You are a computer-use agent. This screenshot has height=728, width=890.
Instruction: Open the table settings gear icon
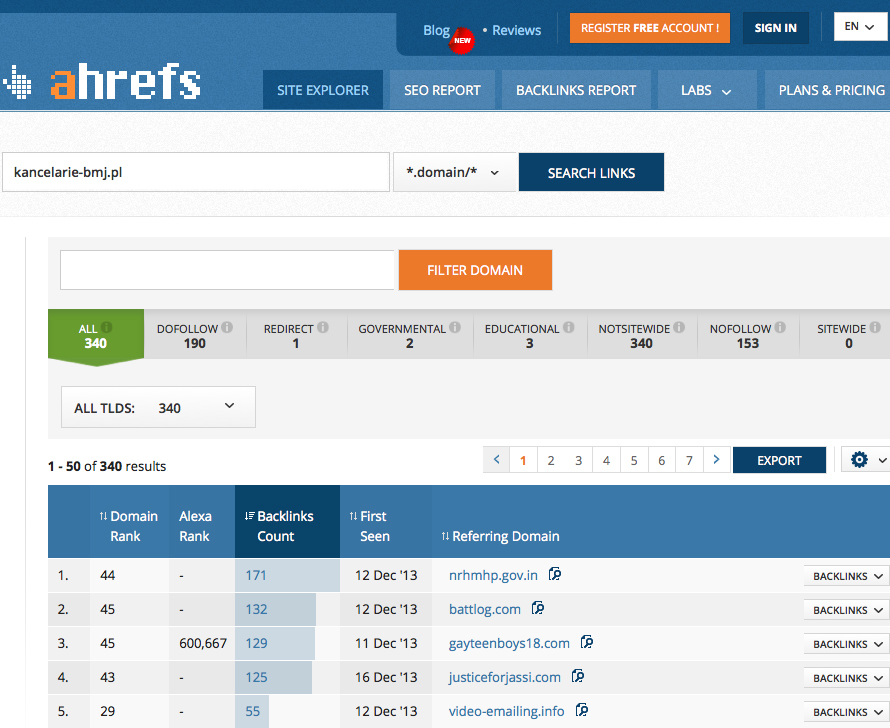859,460
